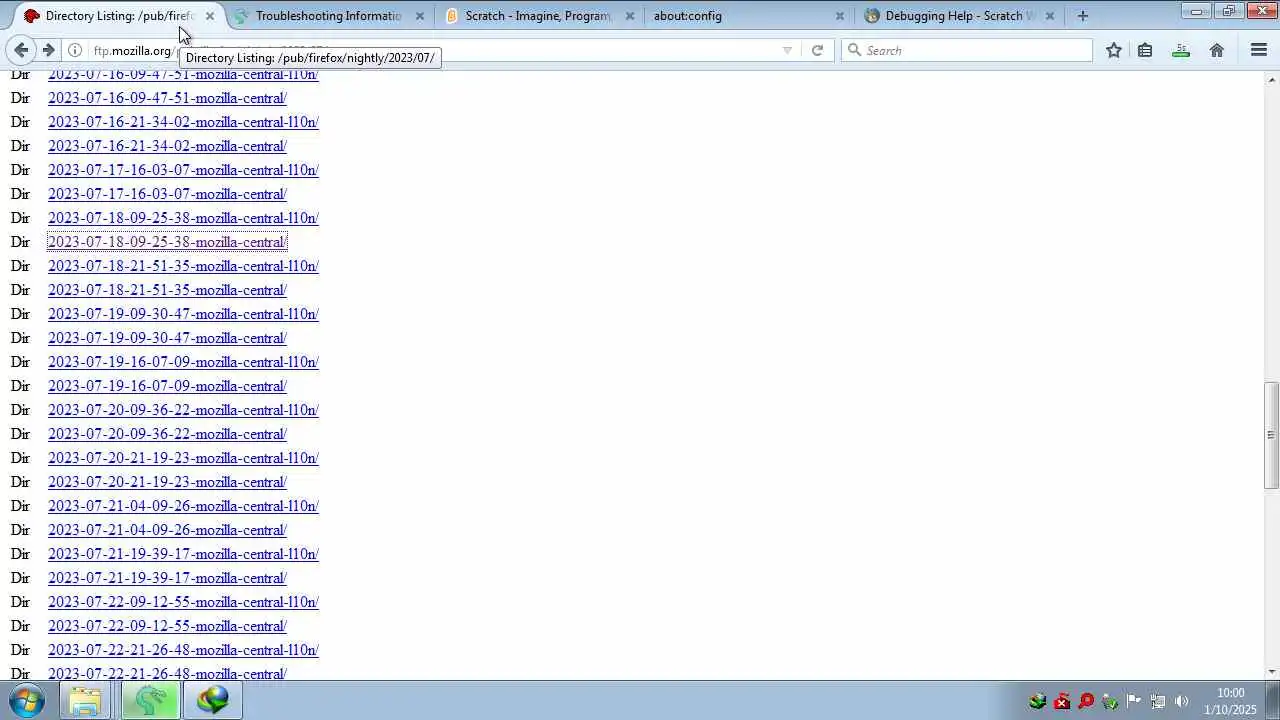Open 2023-07-16-21-34-02-mozilla-central-l10n/ directory

point(183,122)
